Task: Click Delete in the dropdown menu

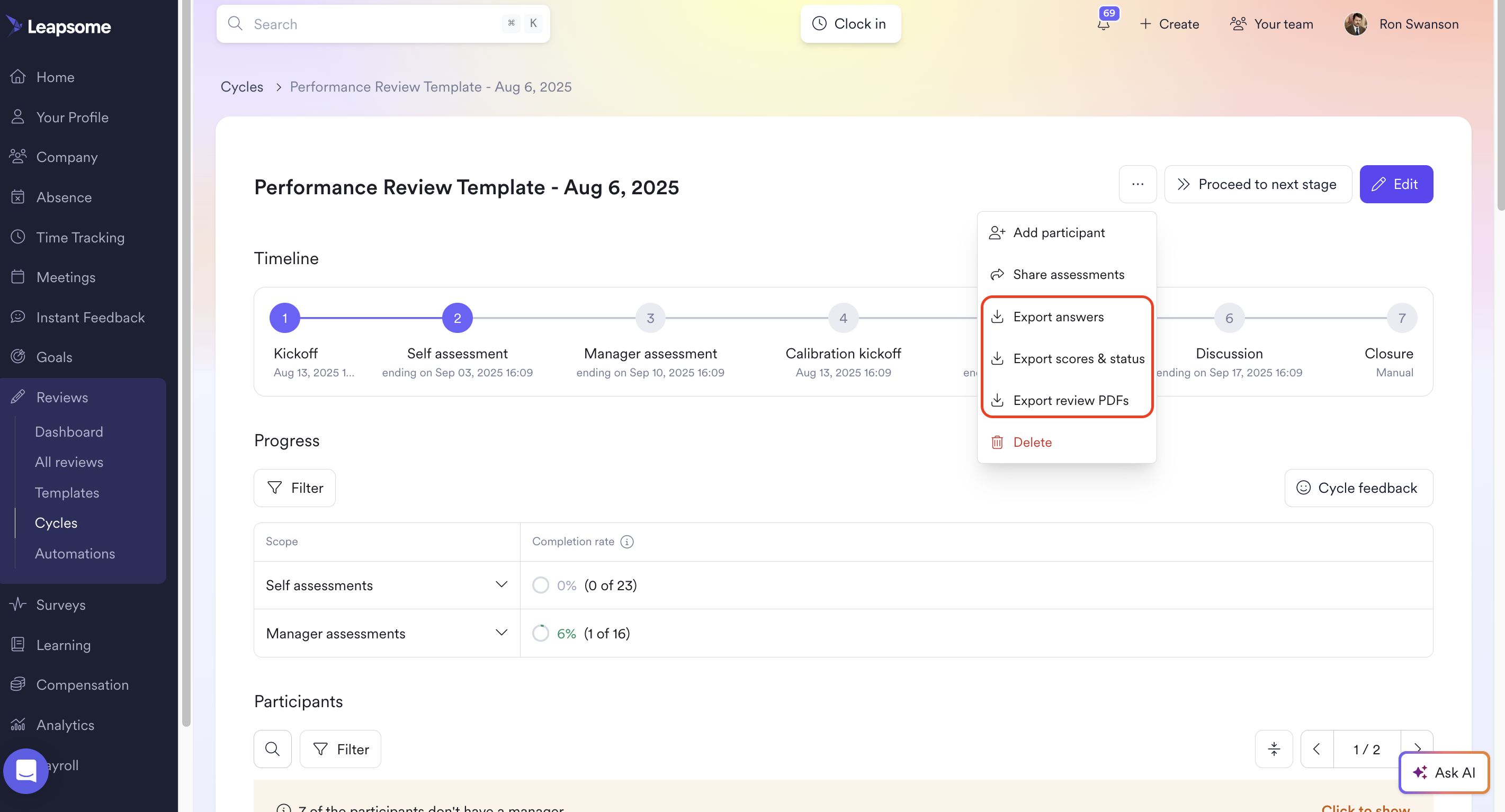Action: click(1032, 442)
